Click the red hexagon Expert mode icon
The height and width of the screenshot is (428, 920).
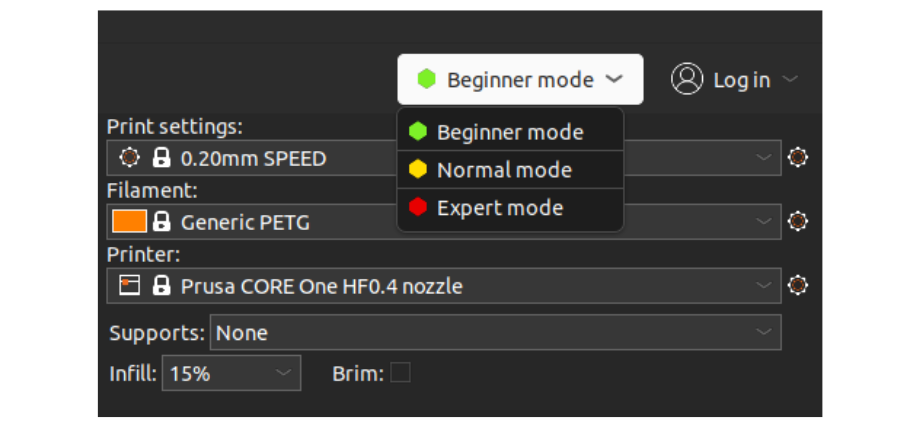point(418,207)
